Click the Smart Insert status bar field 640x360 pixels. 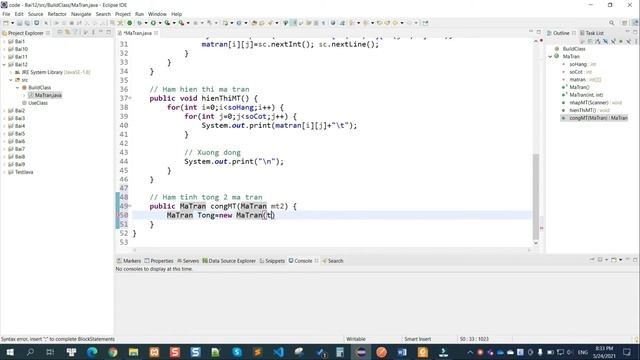tap(418, 339)
